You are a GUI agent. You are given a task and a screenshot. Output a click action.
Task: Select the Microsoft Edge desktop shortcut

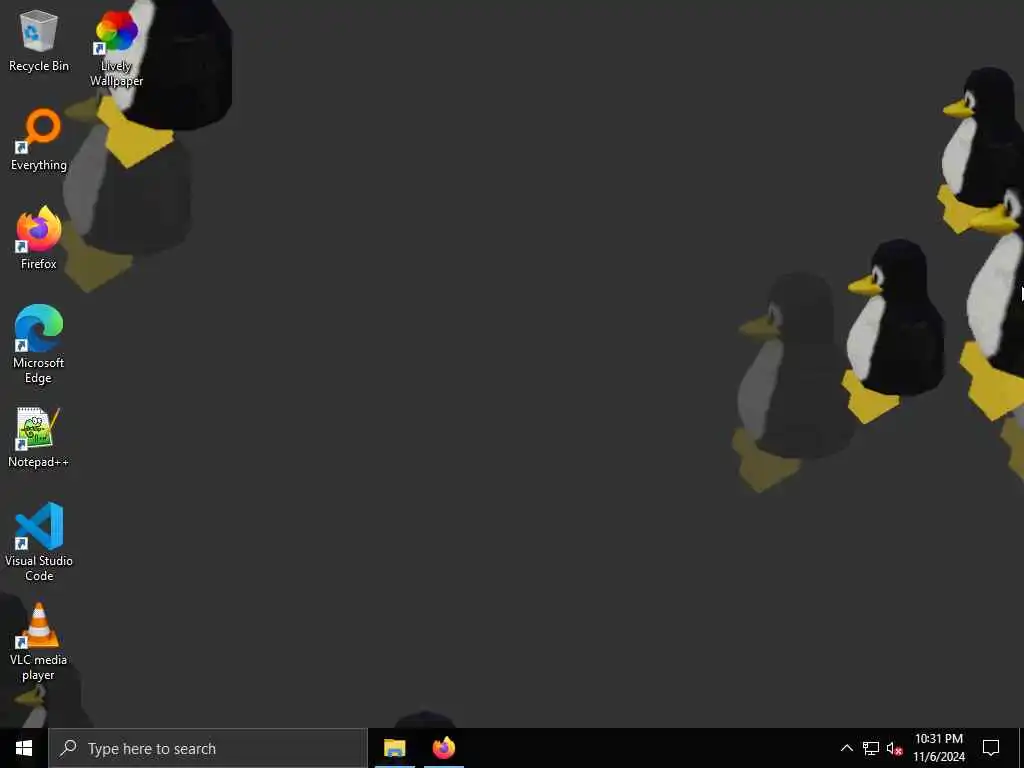tap(39, 344)
